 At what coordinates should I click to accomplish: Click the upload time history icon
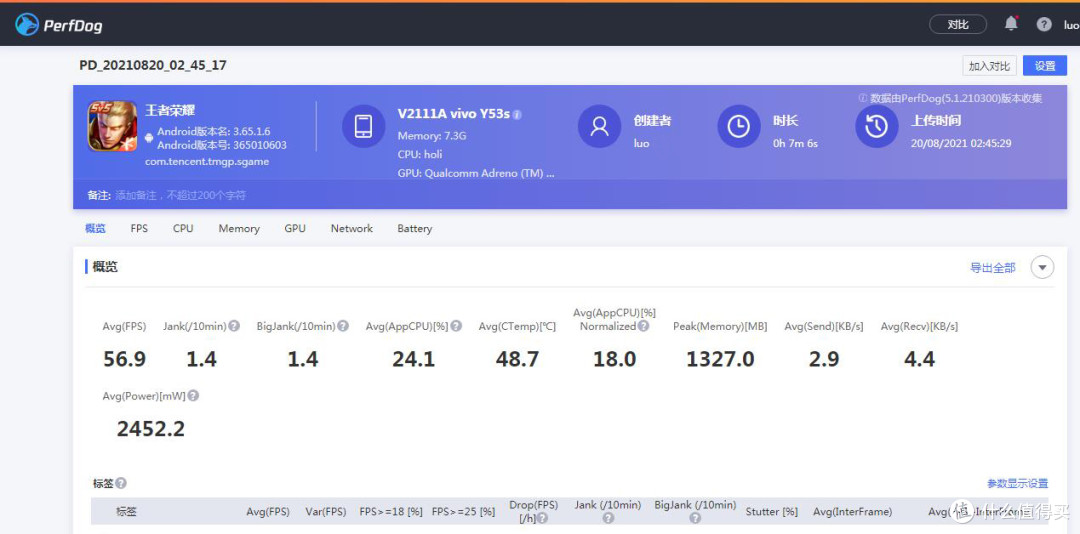click(x=877, y=126)
